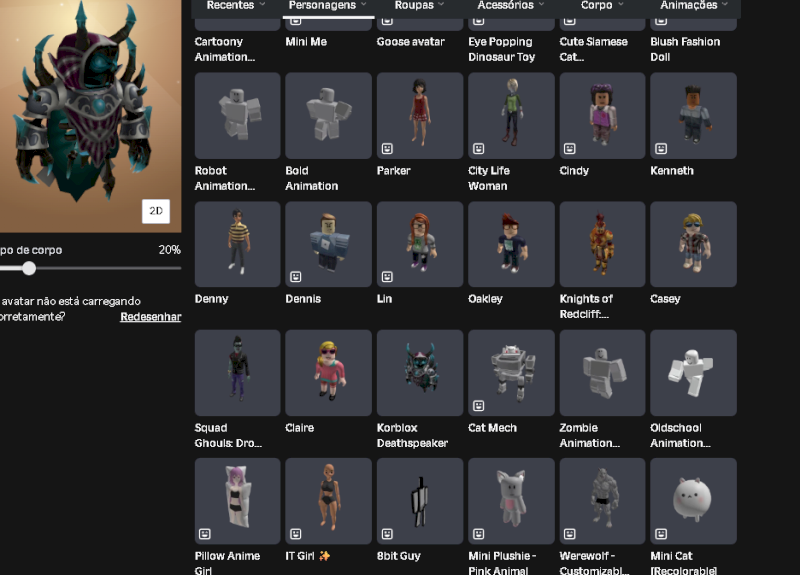Click bundle icon on Parker tile

click(x=387, y=148)
